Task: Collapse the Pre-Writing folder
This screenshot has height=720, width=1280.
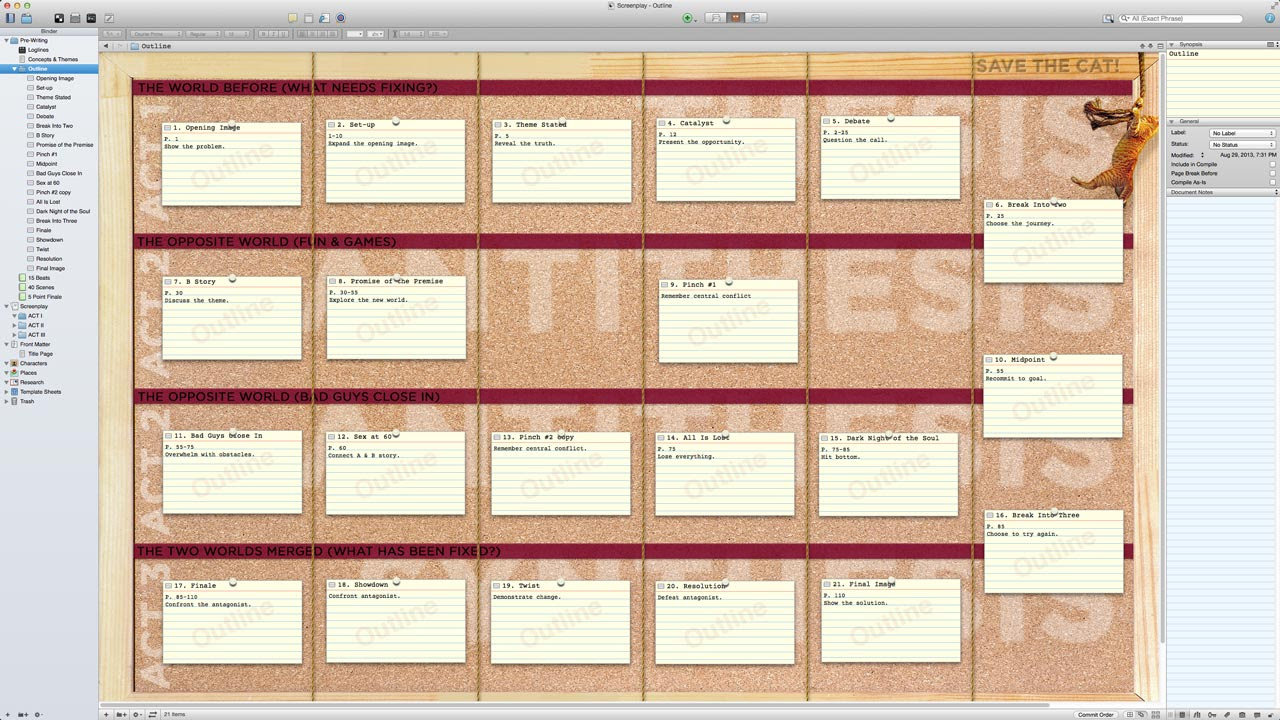Action: click(x=7, y=40)
